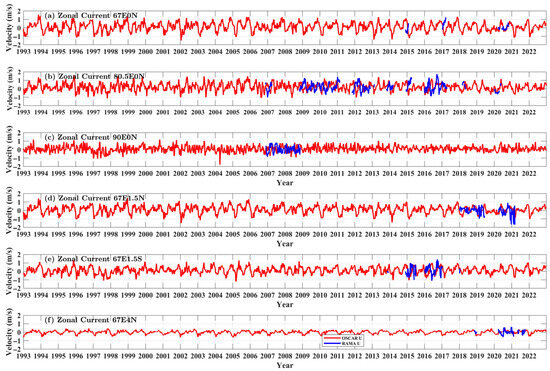Viewport: 550px width, 371px height.
Task: Click the "Year" axis label below panel (e)
Action: [x=284, y=305]
